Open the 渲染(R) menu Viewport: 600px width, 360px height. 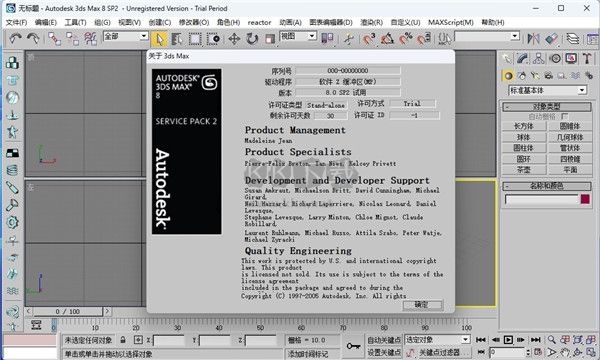tap(371, 22)
